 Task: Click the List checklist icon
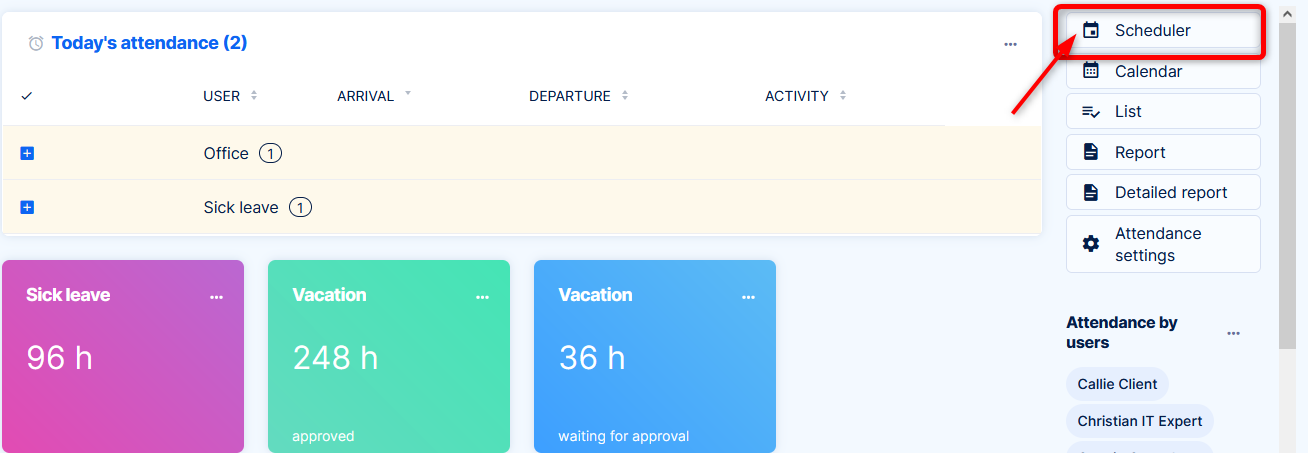(1091, 112)
